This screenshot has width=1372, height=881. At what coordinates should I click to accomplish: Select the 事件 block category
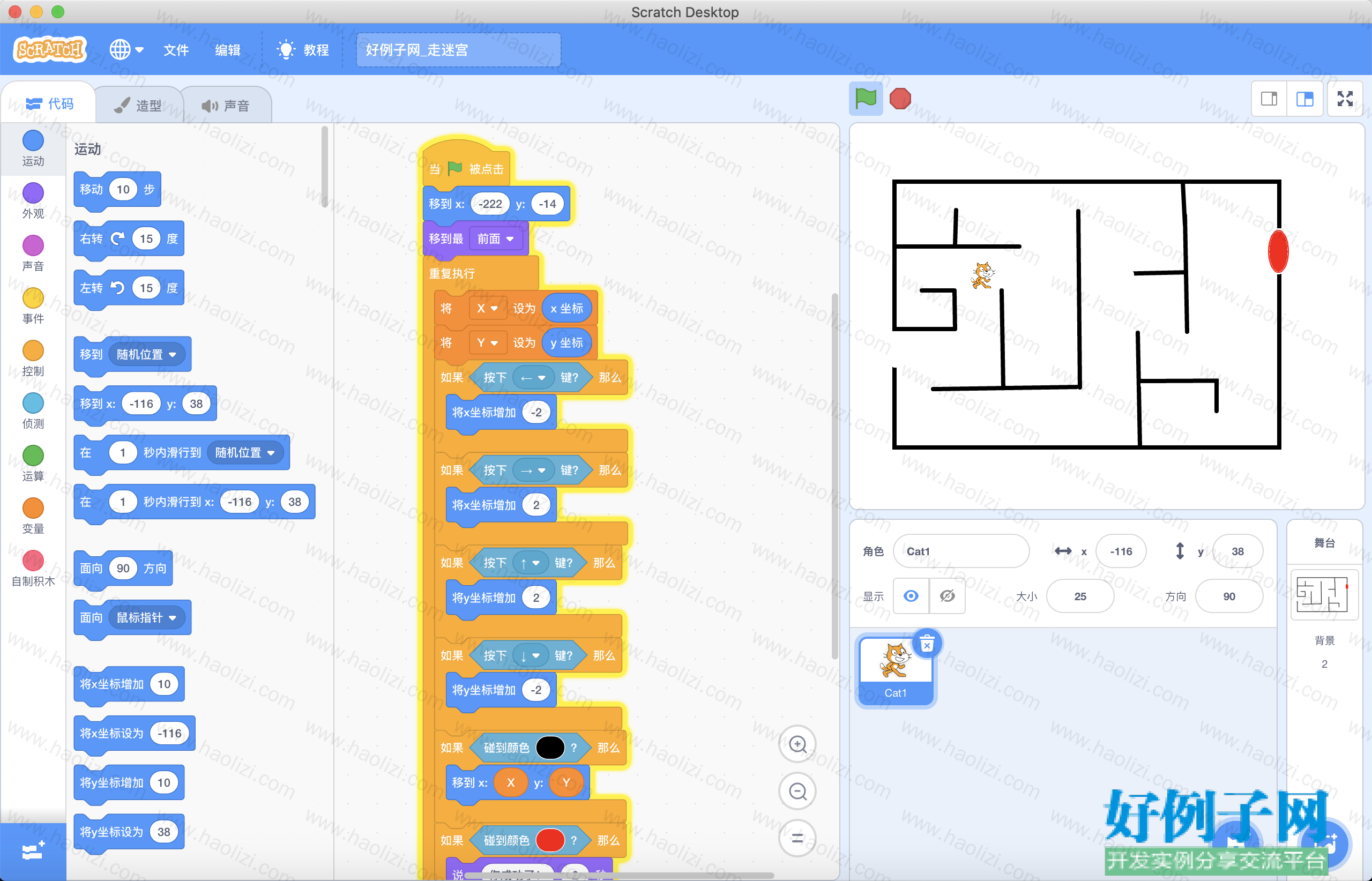[x=33, y=305]
